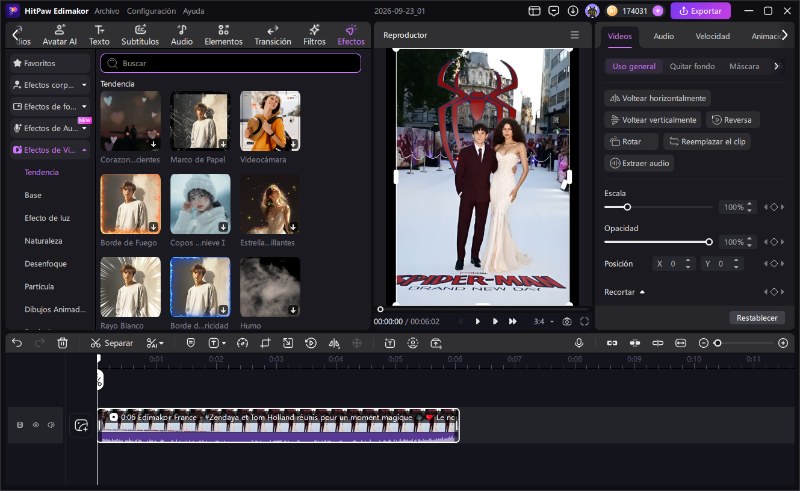Download the Videocámara effect
Image resolution: width=800 pixels, height=491 pixels.
(x=293, y=144)
